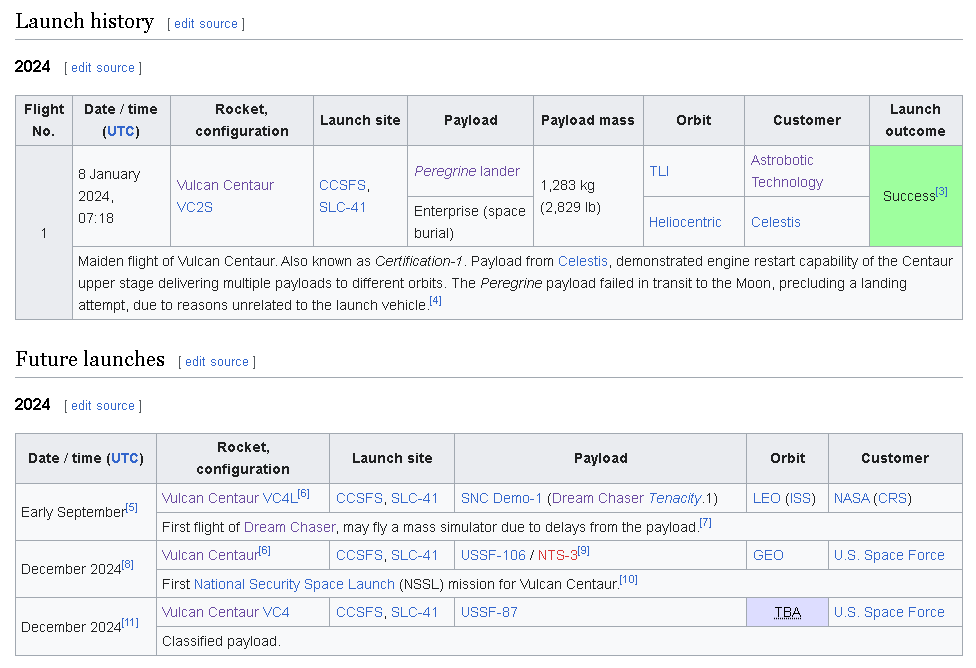Open the Heliocentric orbit link
Viewport: 976px width, 668px height.
pos(685,222)
